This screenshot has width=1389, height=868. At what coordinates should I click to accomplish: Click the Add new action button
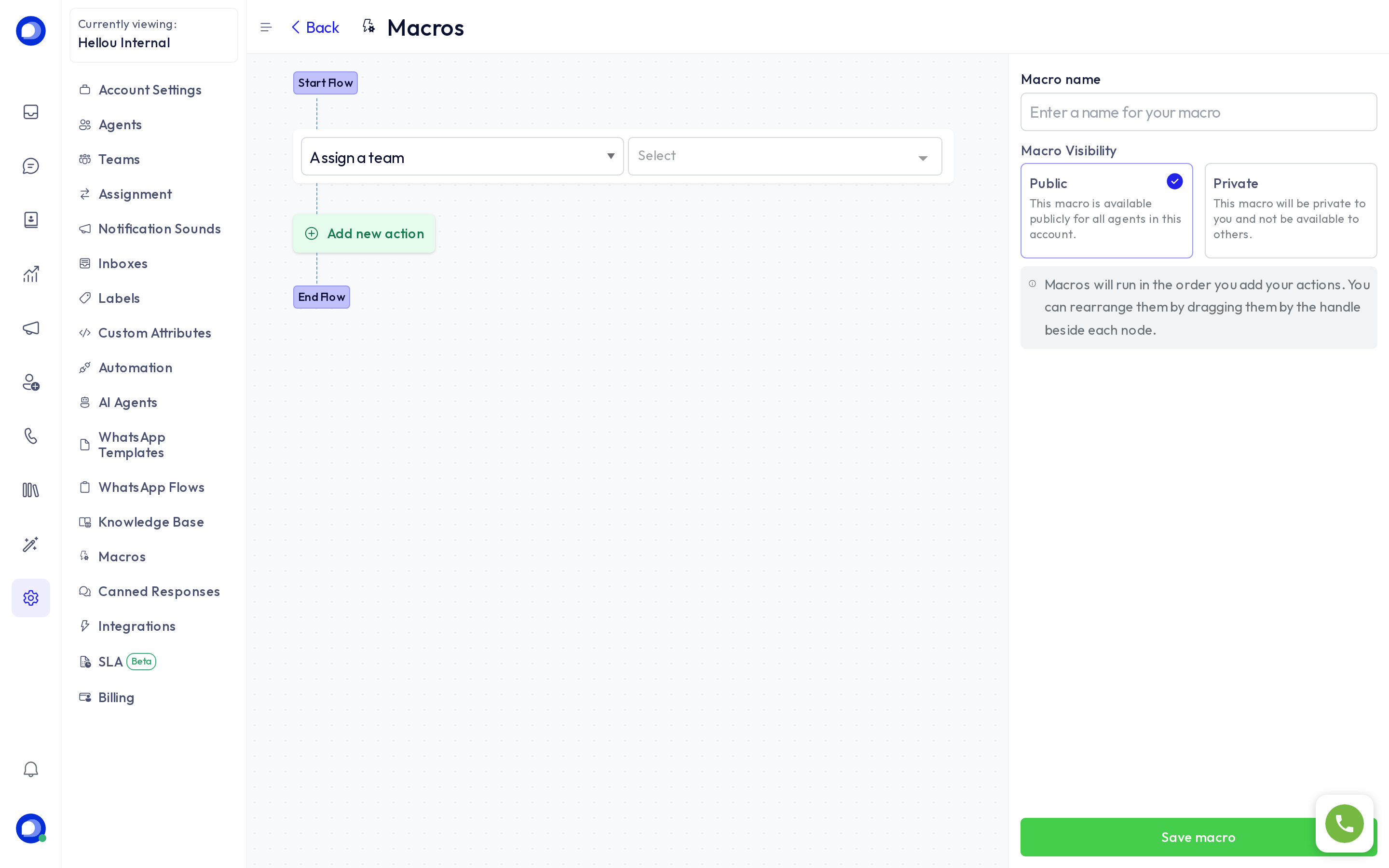pyautogui.click(x=364, y=234)
